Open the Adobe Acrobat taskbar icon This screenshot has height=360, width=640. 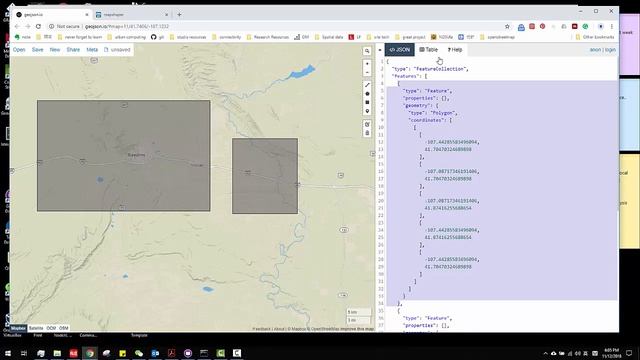pos(171,353)
